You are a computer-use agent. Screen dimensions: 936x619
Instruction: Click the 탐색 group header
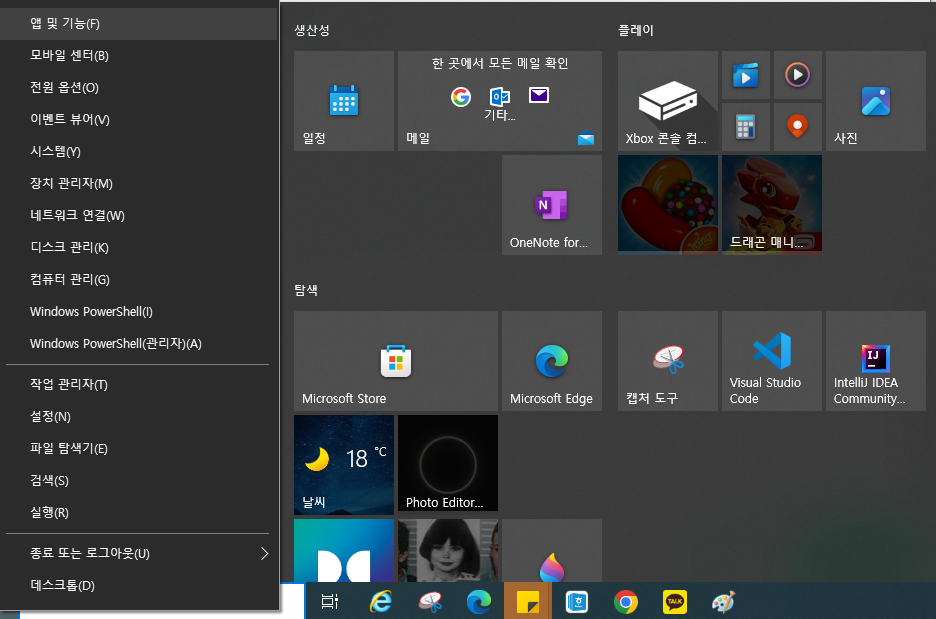pyautogui.click(x=306, y=290)
